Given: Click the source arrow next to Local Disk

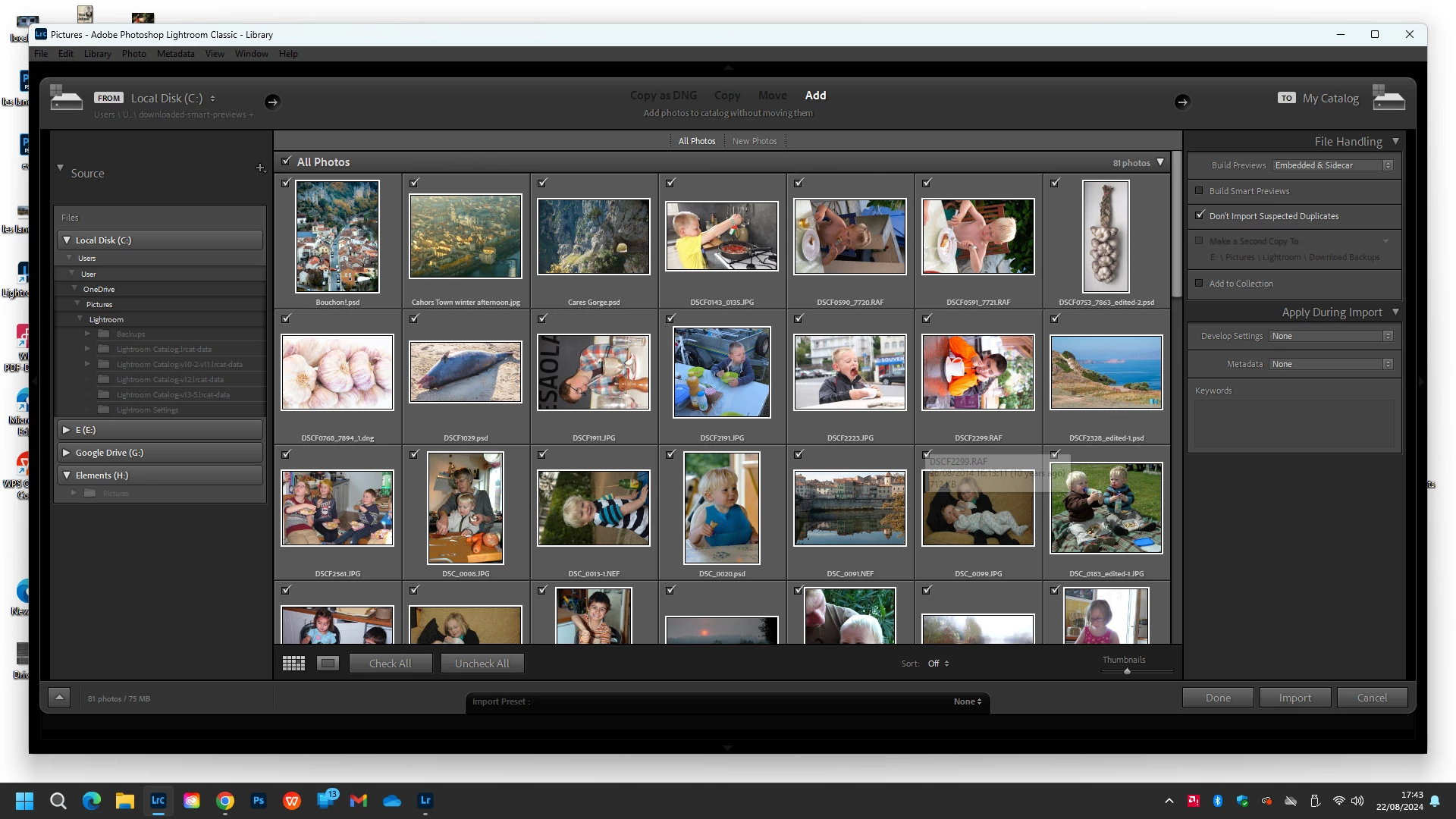Looking at the screenshot, I should [x=272, y=102].
